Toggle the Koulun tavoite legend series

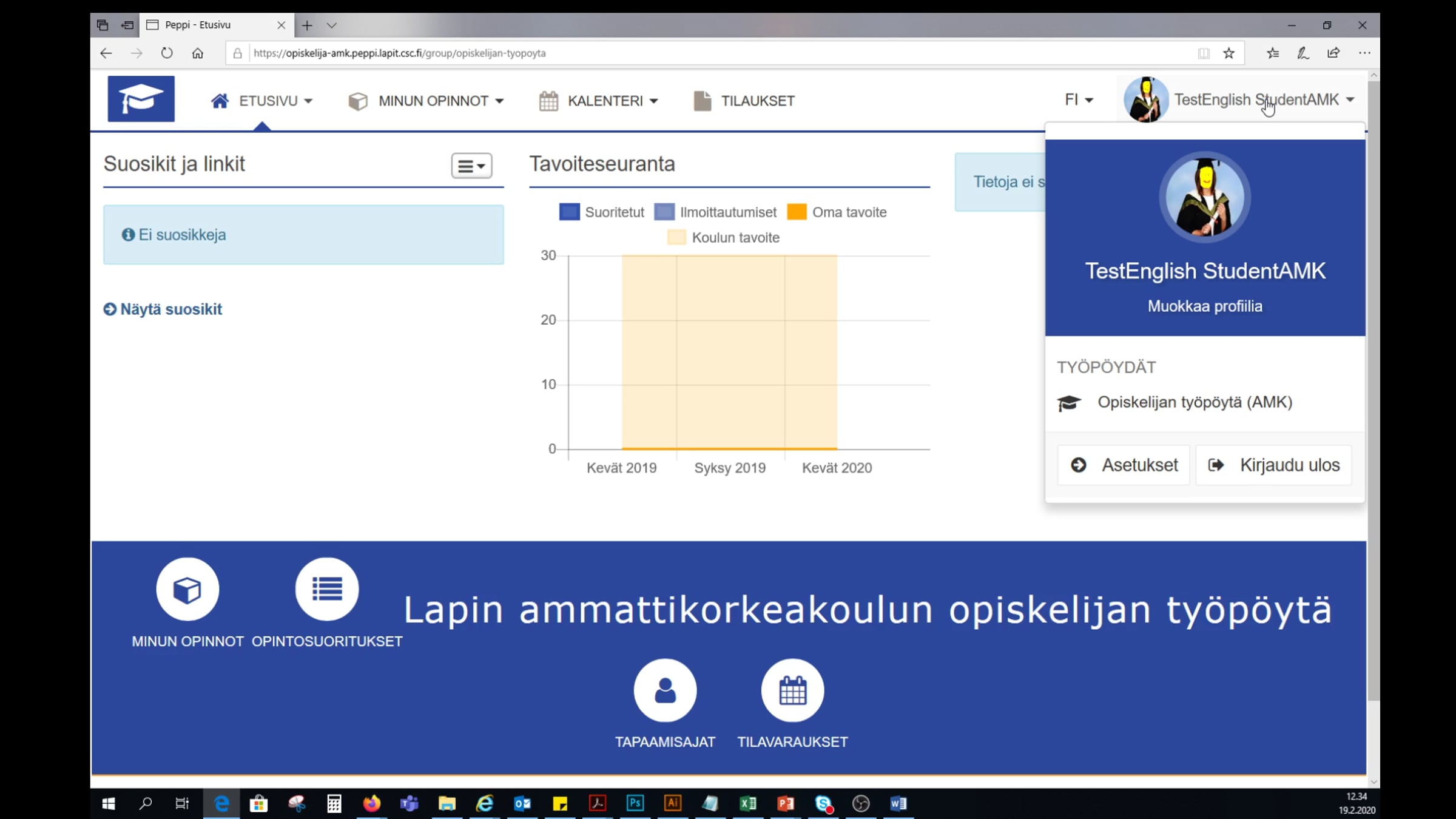tap(723, 238)
